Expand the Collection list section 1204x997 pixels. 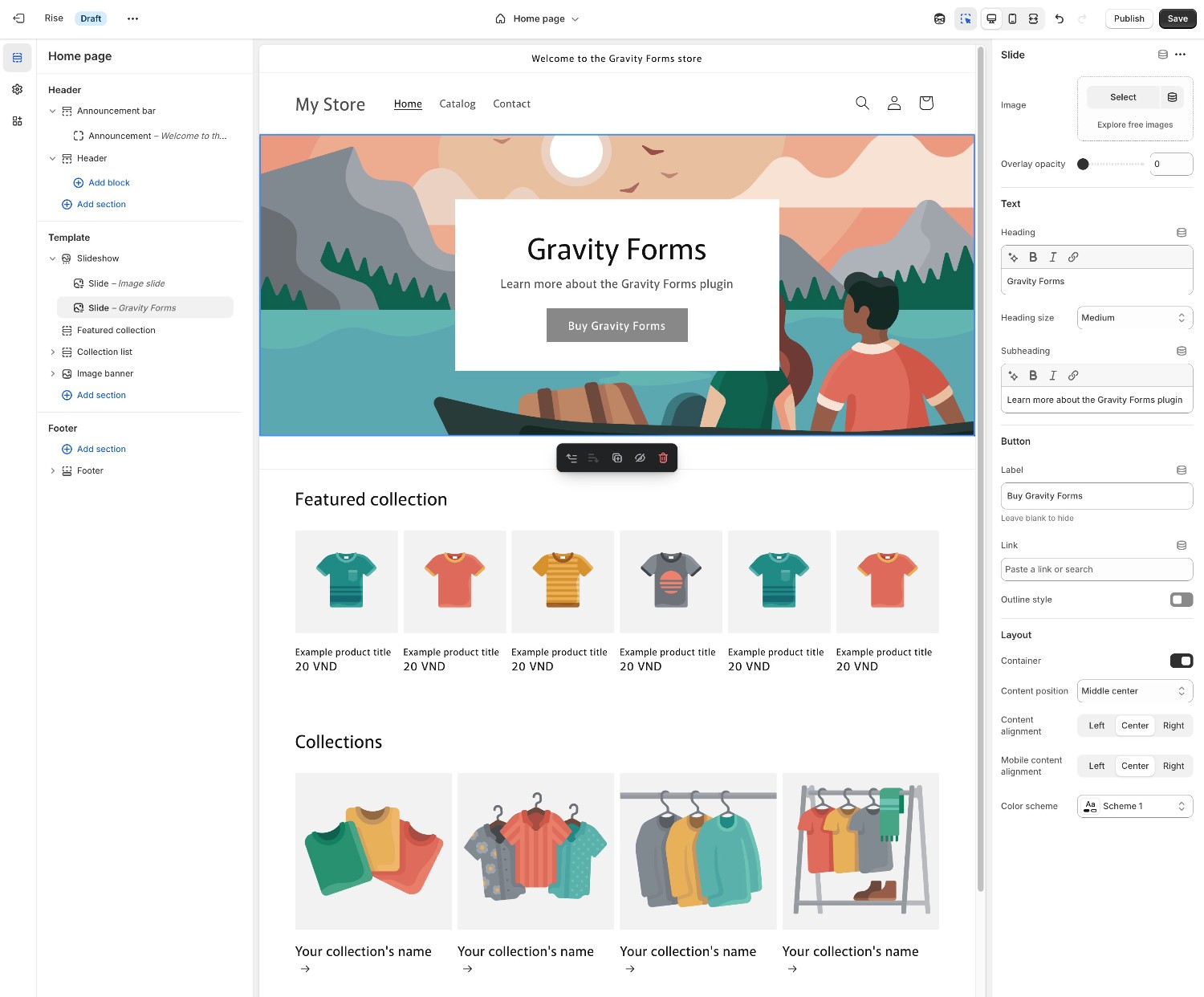[x=53, y=352]
